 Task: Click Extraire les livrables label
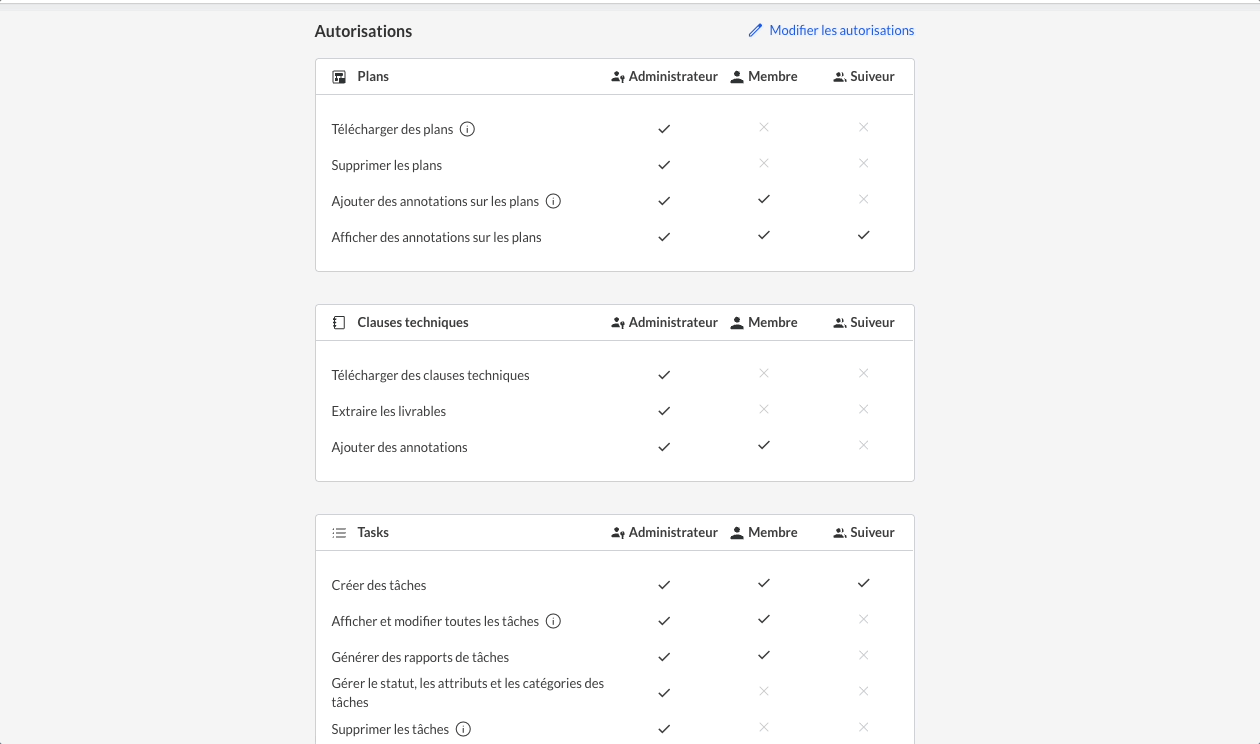[389, 412]
